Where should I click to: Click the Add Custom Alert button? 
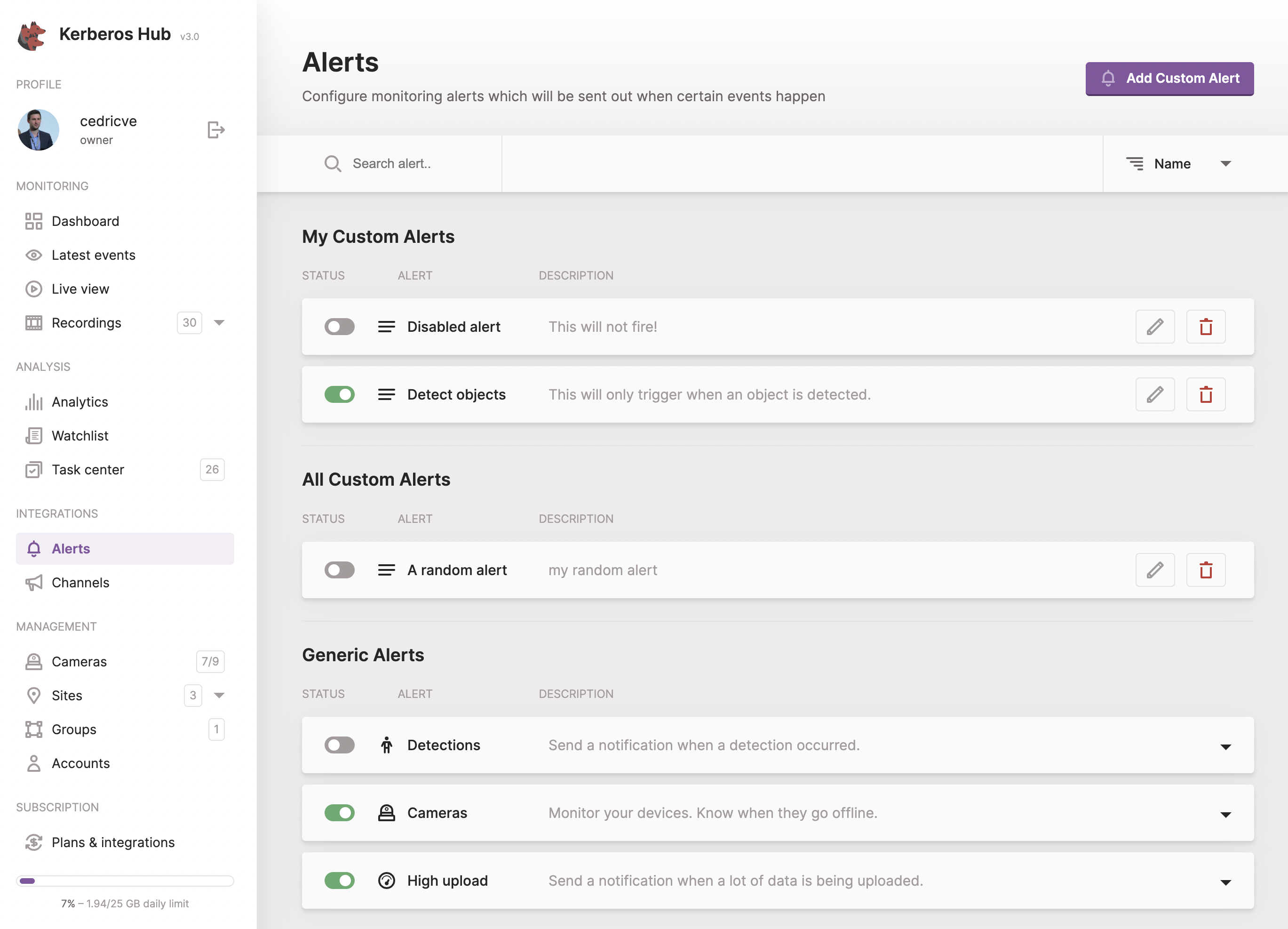pyautogui.click(x=1169, y=79)
